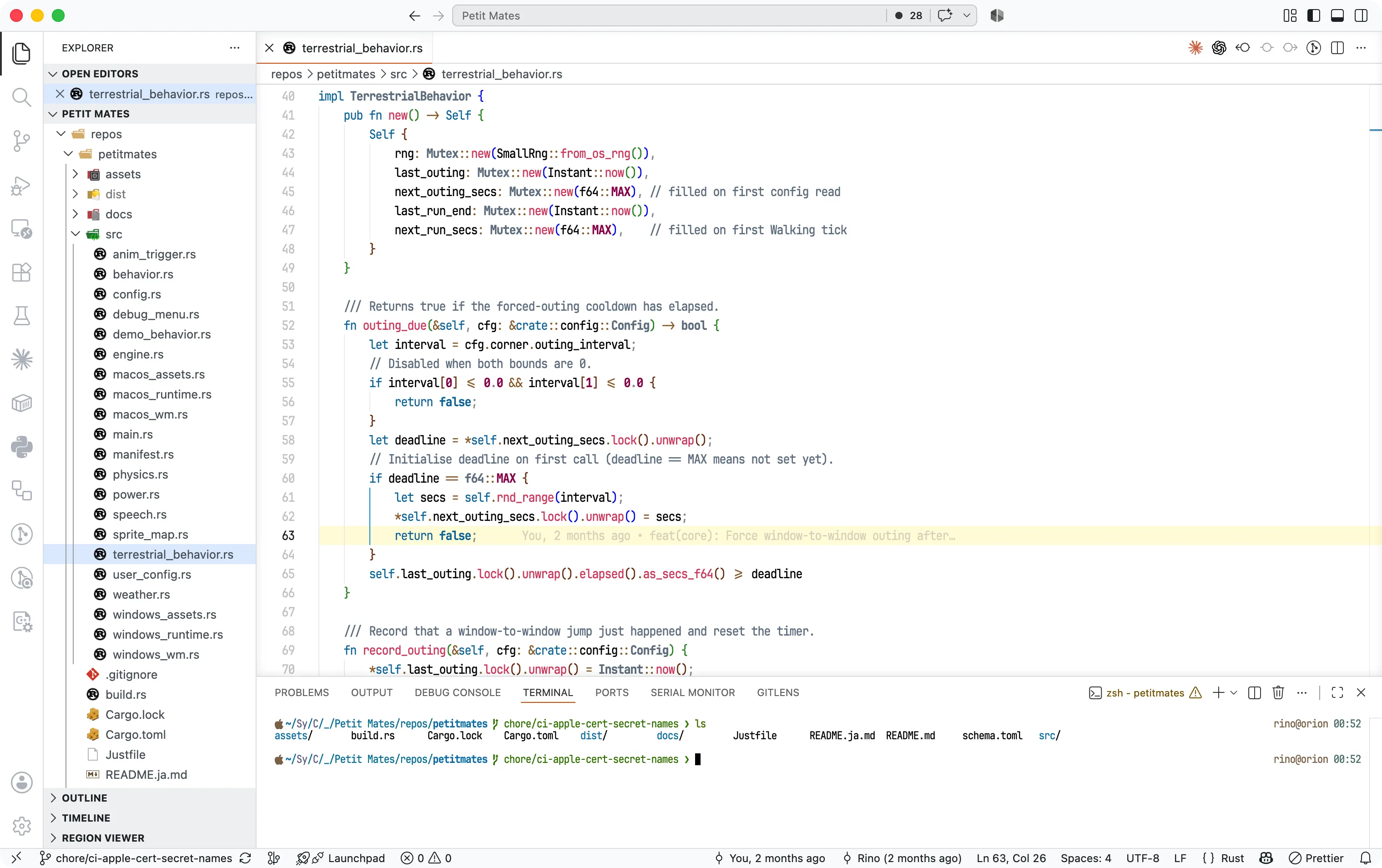Expand the docs folder

pyautogui.click(x=75, y=214)
